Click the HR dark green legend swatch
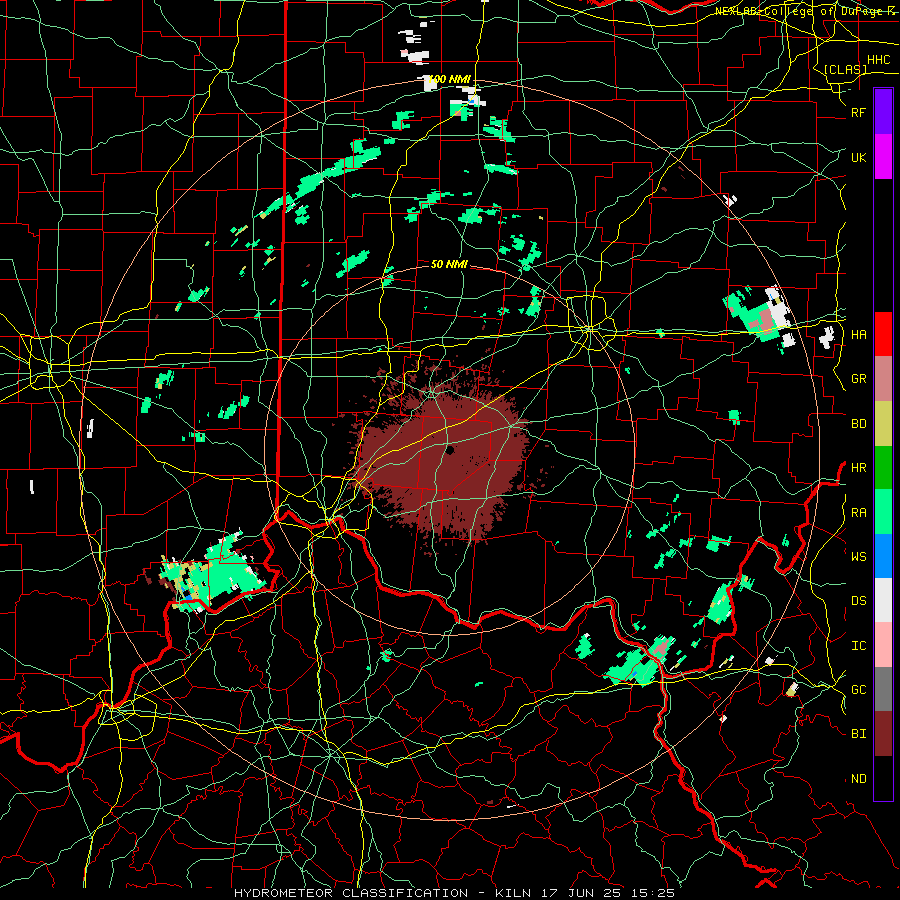Image resolution: width=900 pixels, height=900 pixels. pos(883,468)
